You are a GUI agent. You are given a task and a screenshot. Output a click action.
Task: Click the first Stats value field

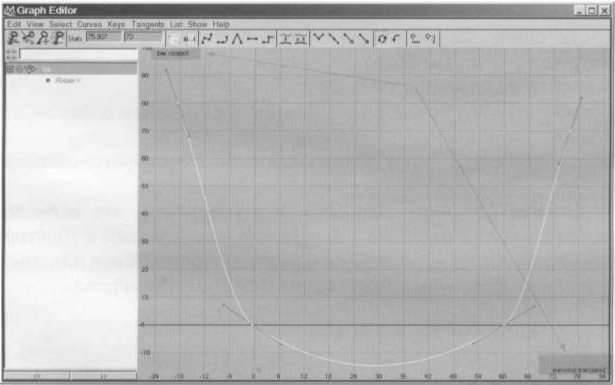pos(104,38)
